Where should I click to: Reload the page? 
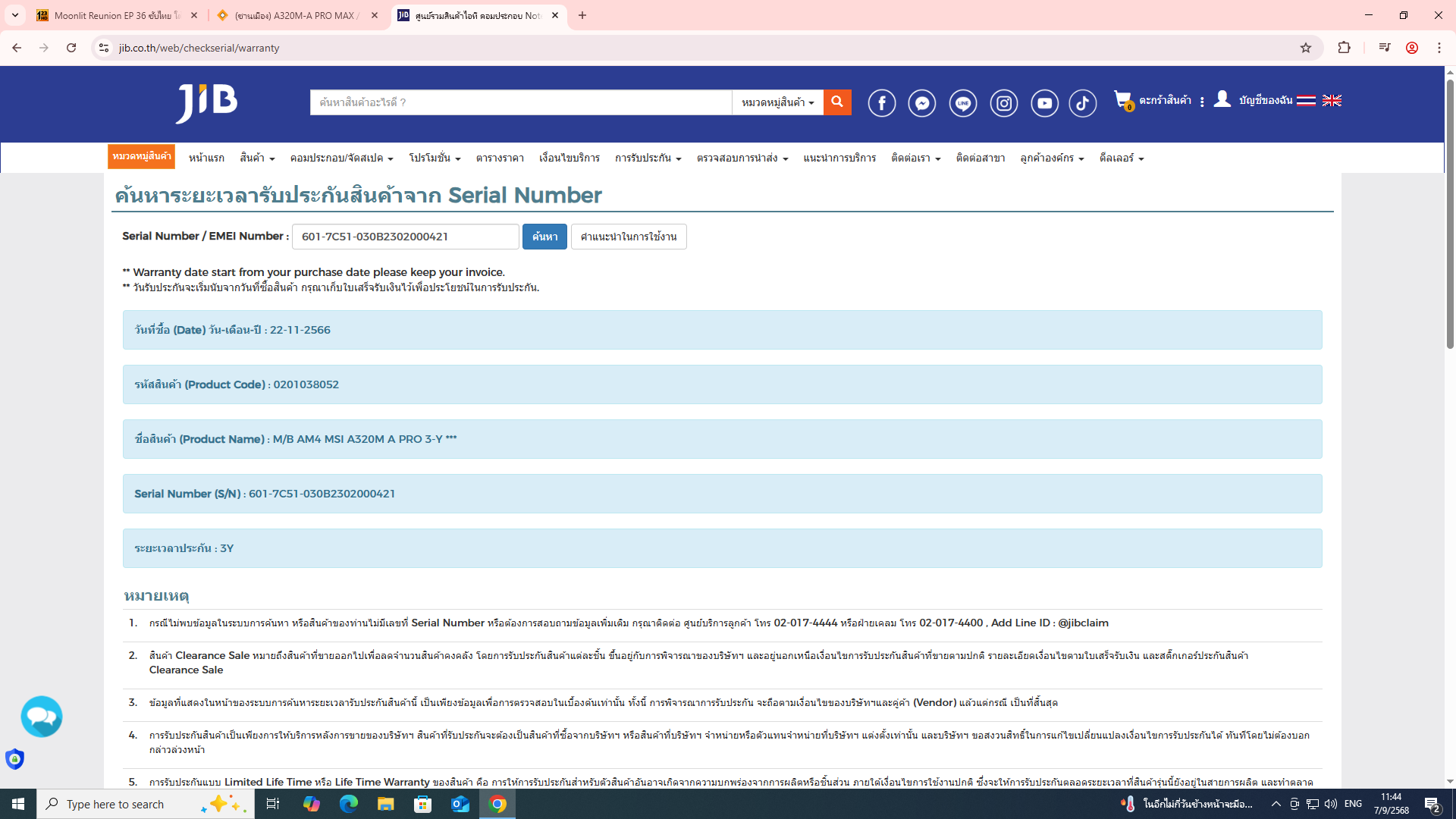pos(71,48)
